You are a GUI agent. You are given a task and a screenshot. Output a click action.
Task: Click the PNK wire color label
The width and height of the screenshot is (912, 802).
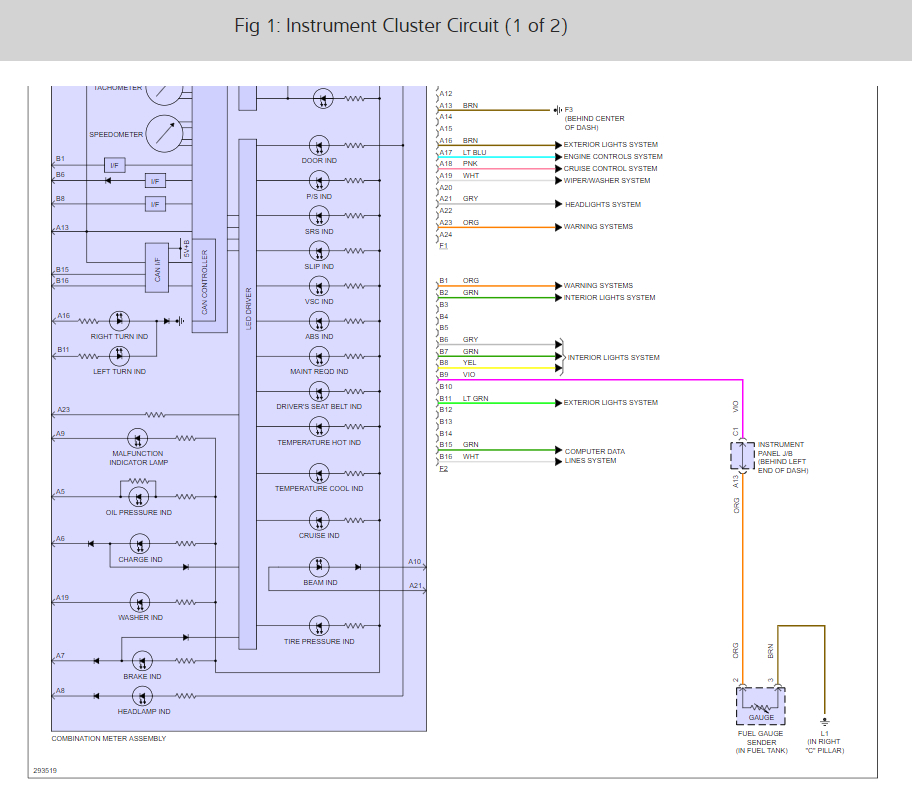(x=470, y=164)
